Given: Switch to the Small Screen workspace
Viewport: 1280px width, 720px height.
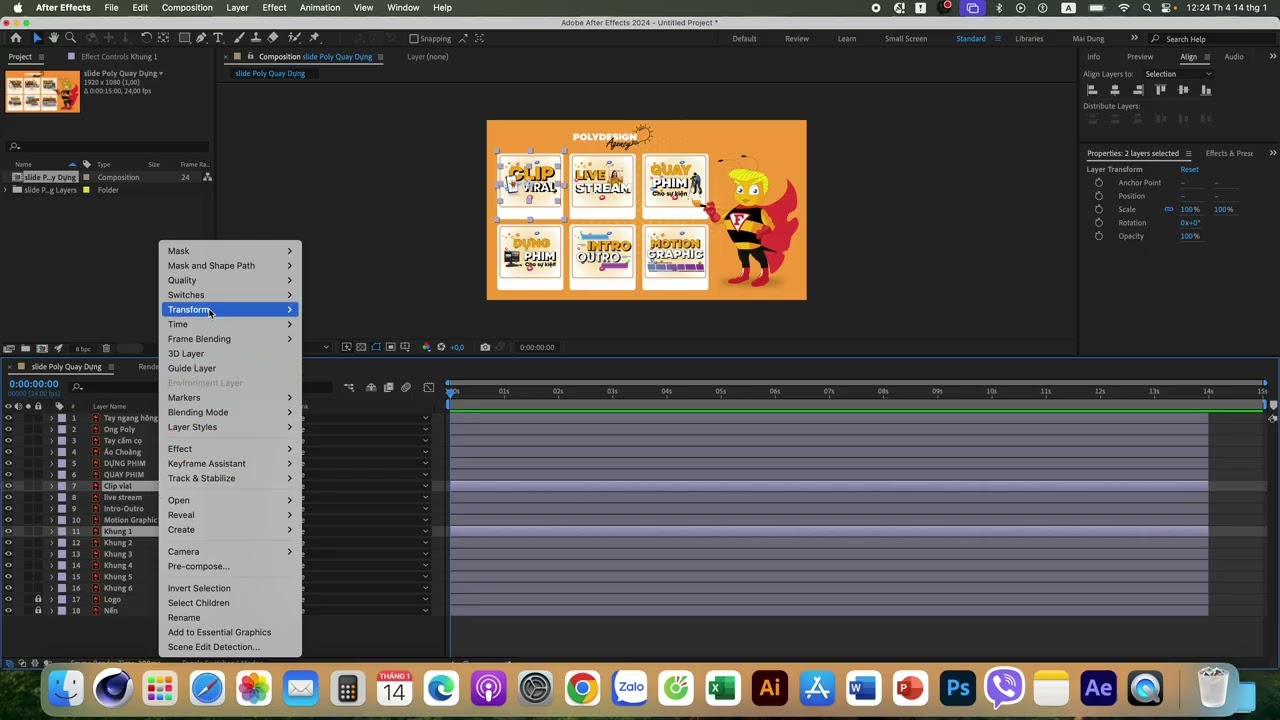Looking at the screenshot, I should pyautogui.click(x=906, y=39).
